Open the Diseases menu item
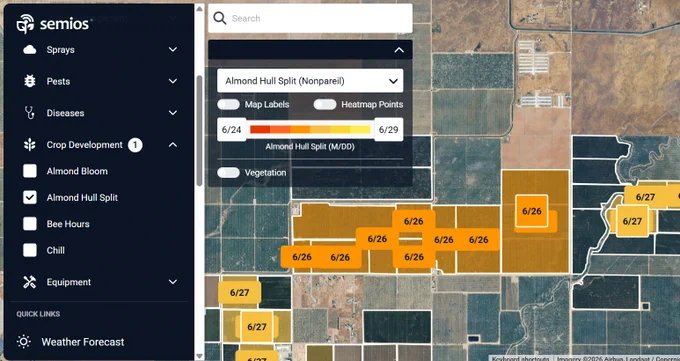This screenshot has width=680, height=361. (65, 113)
